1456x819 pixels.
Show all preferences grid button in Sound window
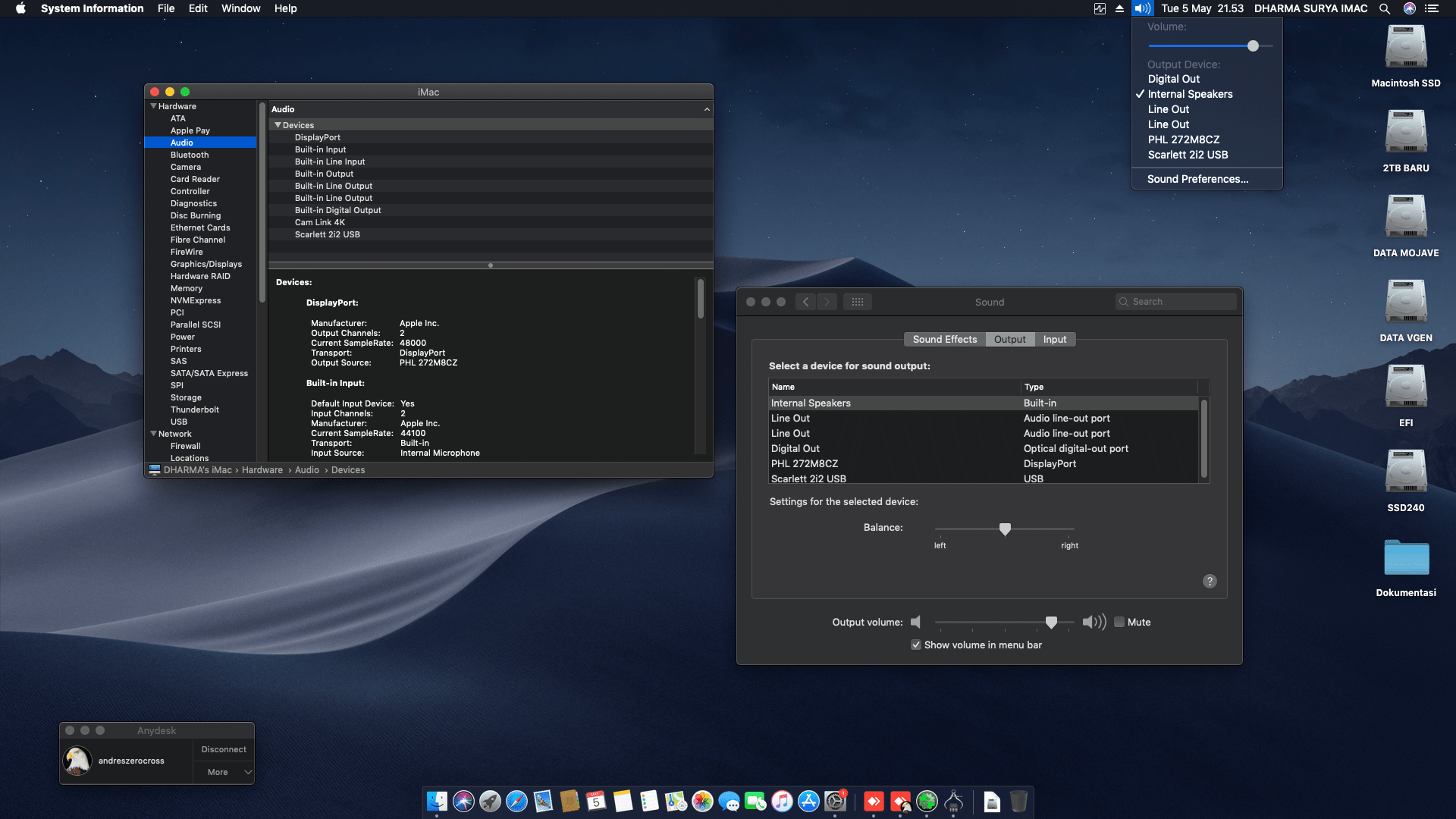click(858, 302)
